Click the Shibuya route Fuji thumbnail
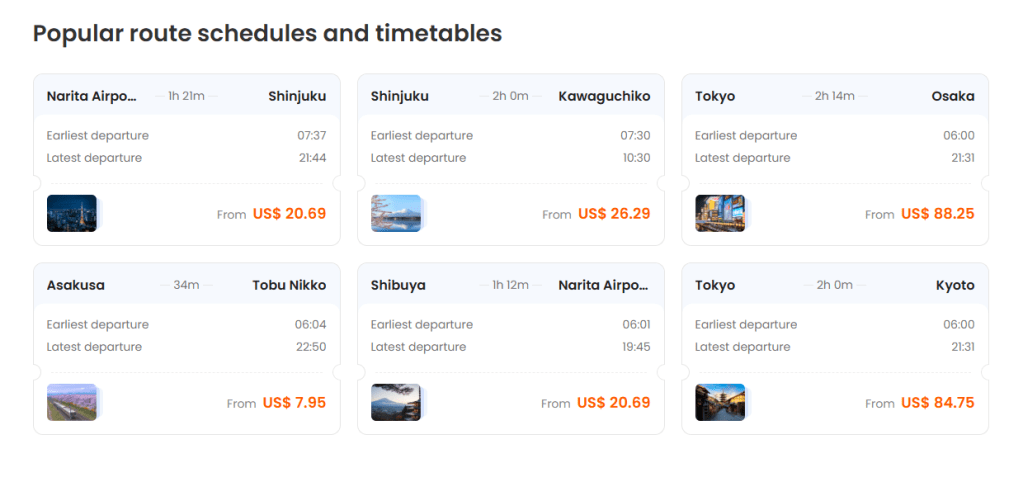Screen dimensions: 1023x482 pyautogui.click(x=396, y=402)
